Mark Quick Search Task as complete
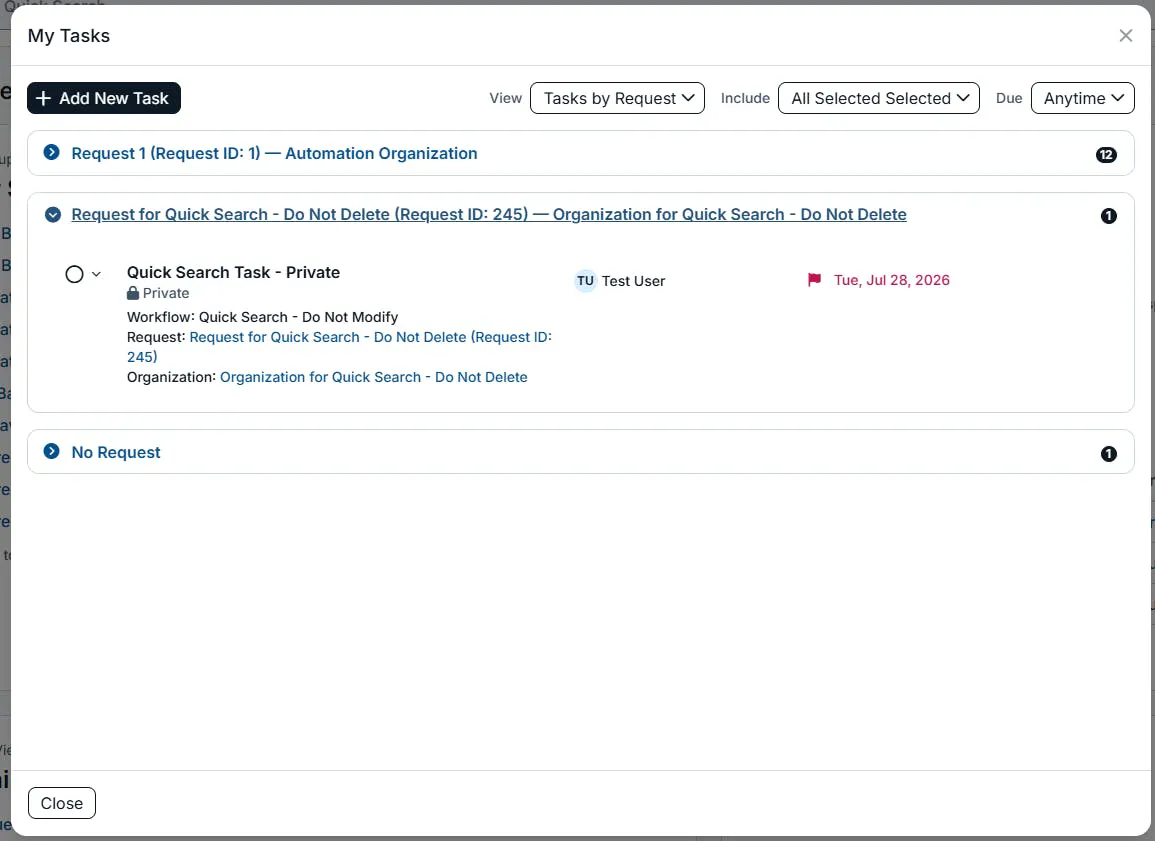 (74, 274)
